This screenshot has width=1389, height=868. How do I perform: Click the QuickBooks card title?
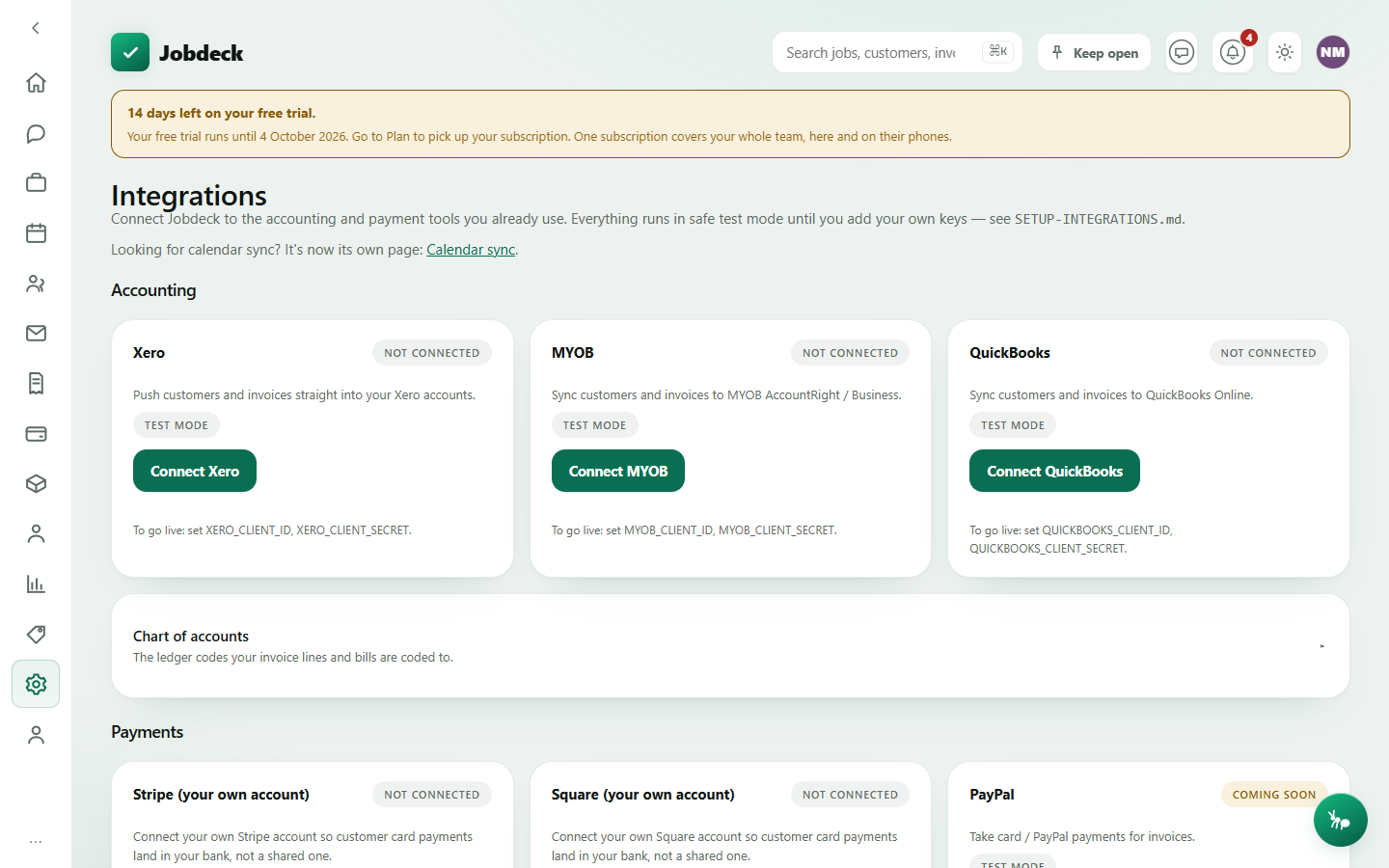[1010, 353]
